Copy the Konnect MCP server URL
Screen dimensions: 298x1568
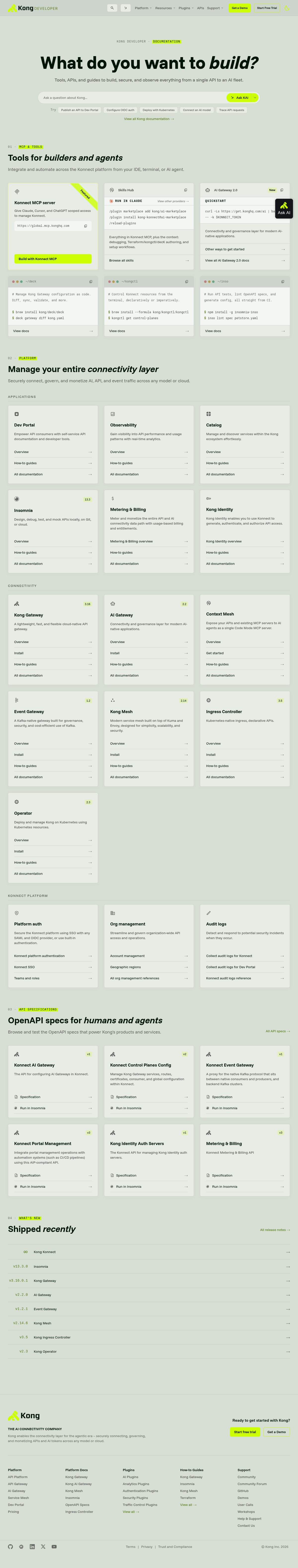(85, 226)
